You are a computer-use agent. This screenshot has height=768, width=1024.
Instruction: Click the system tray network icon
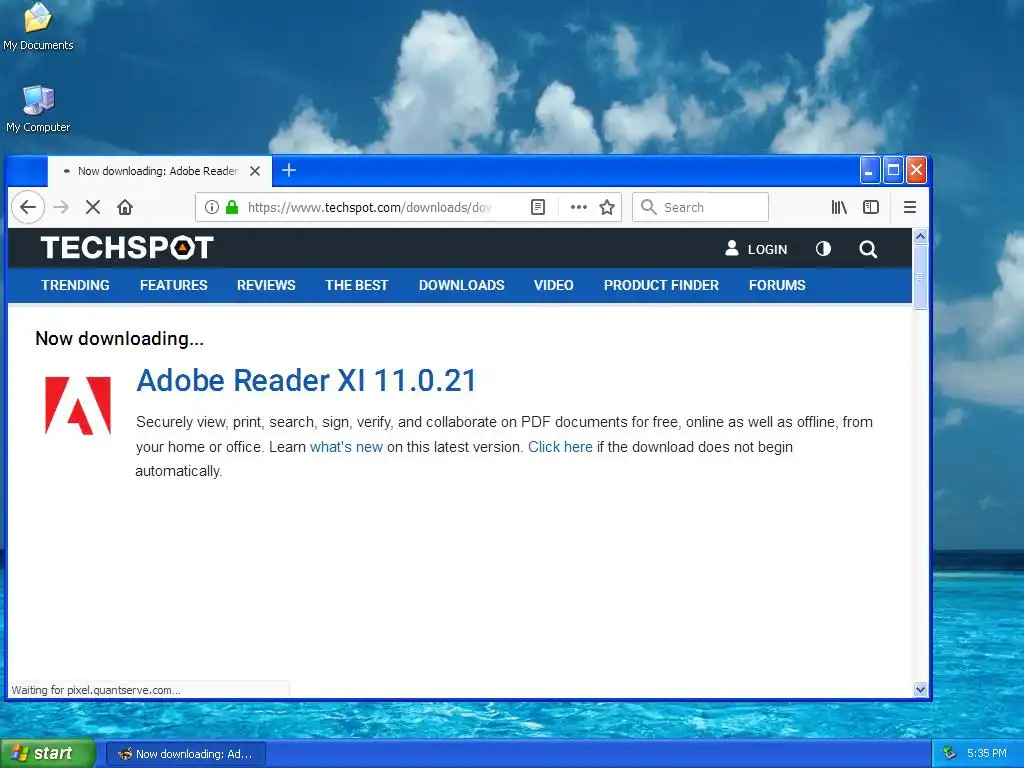[x=950, y=753]
